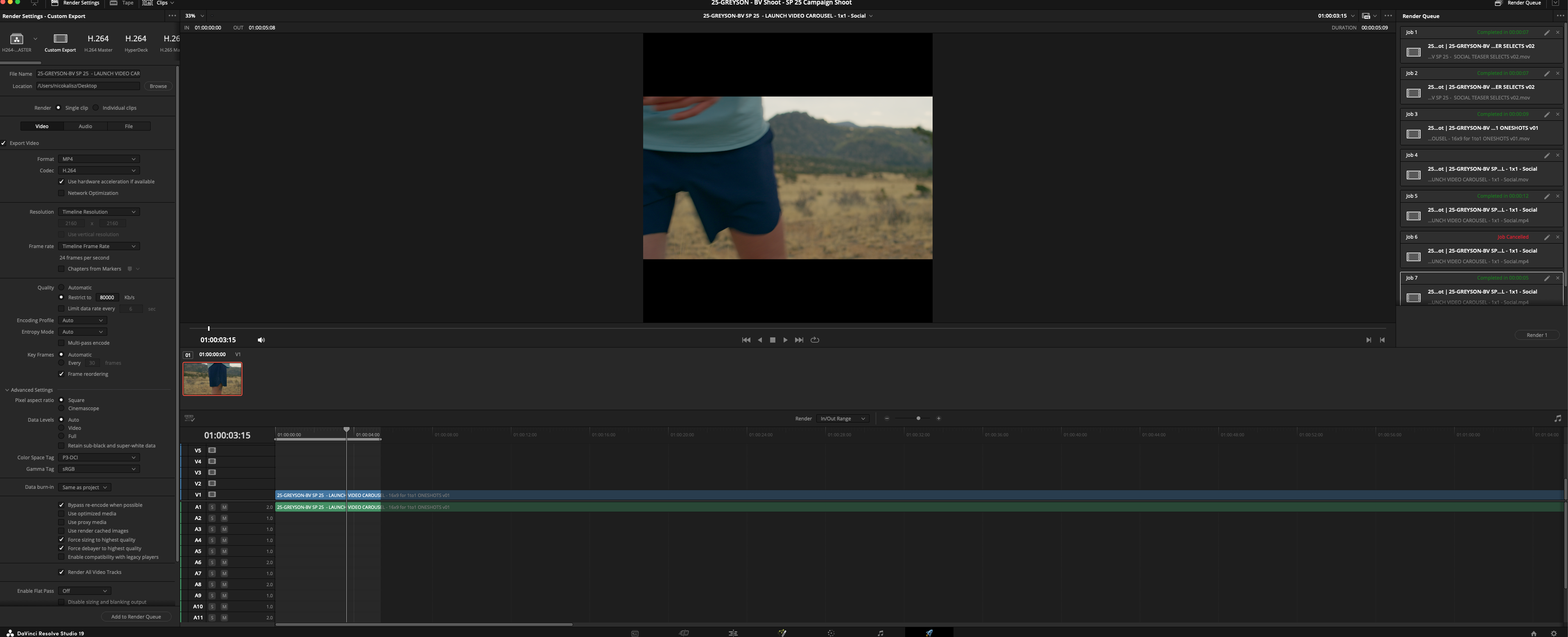Open the Codec H.264 dropdown
This screenshot has width=1568, height=637.
pyautogui.click(x=99, y=171)
